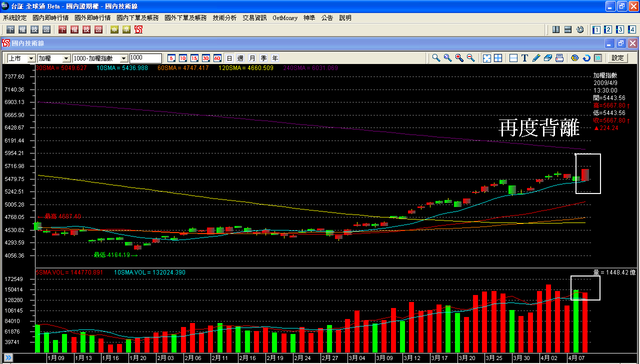Screen dimensions: 640x364
Task: Open the 1000-加權指數 symbol dropdown
Action: [x=124, y=59]
